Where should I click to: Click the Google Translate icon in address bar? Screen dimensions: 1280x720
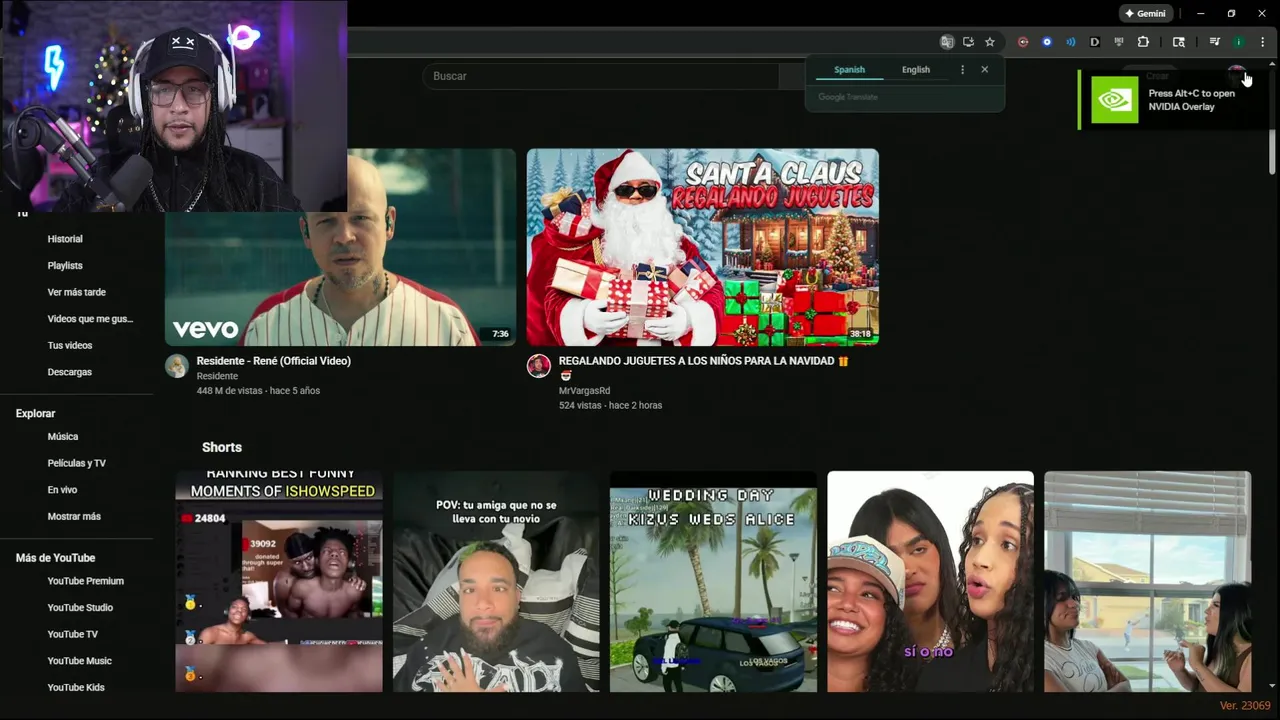point(946,42)
